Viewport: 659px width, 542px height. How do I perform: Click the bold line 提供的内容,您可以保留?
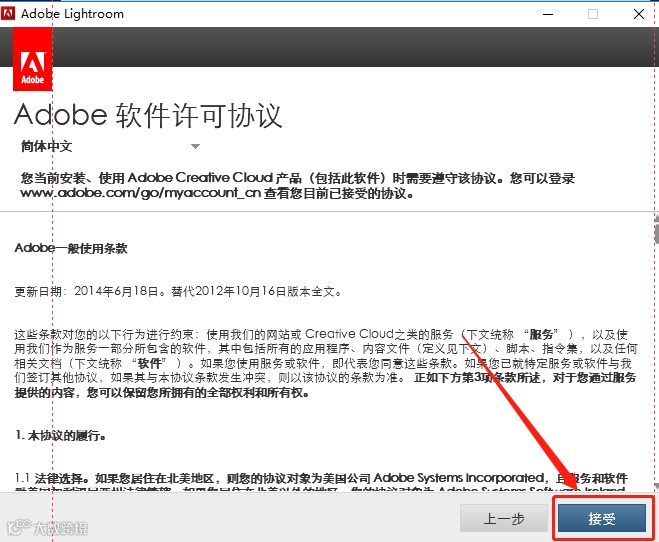click(162, 392)
